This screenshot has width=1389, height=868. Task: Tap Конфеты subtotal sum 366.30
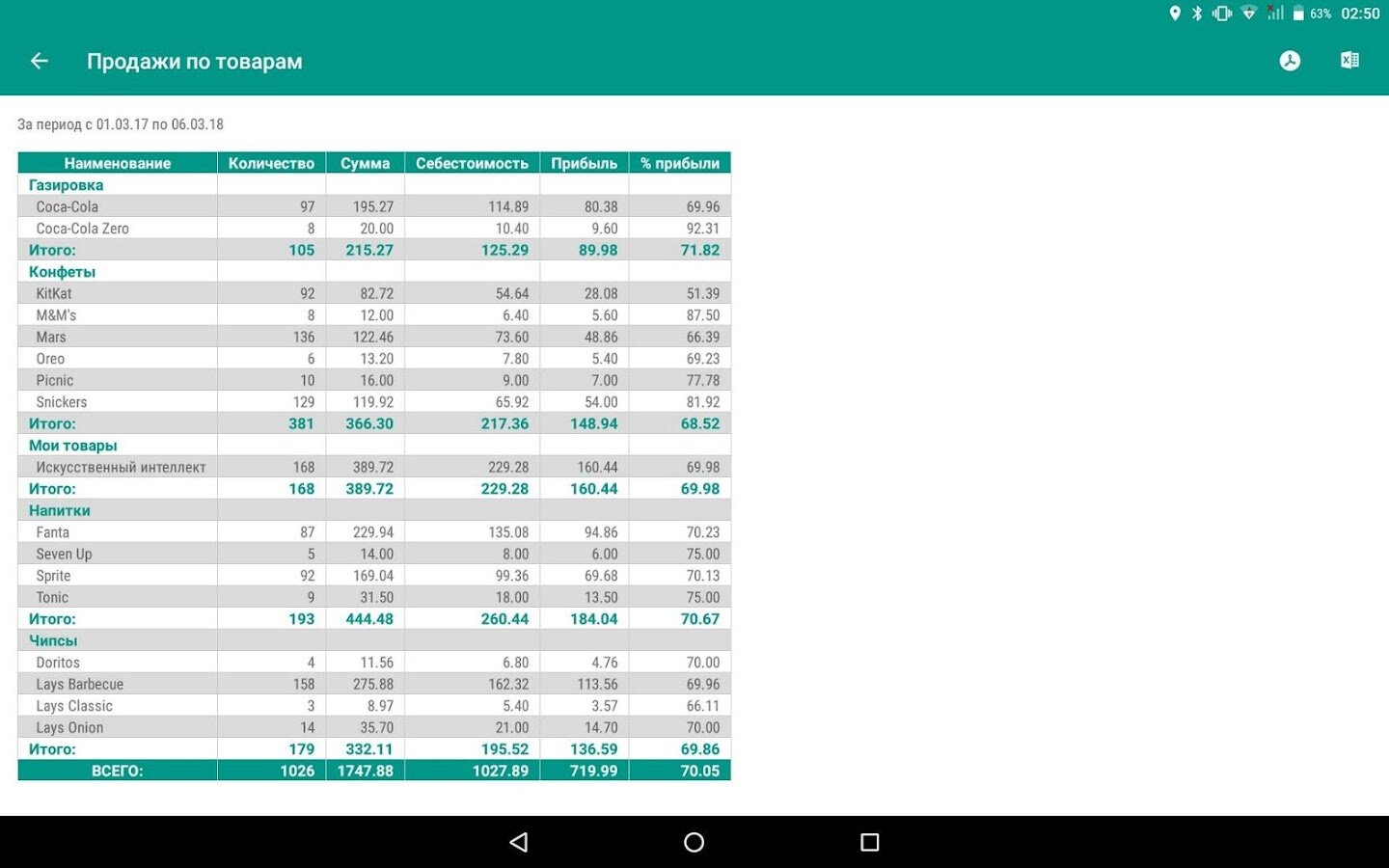[x=369, y=423]
